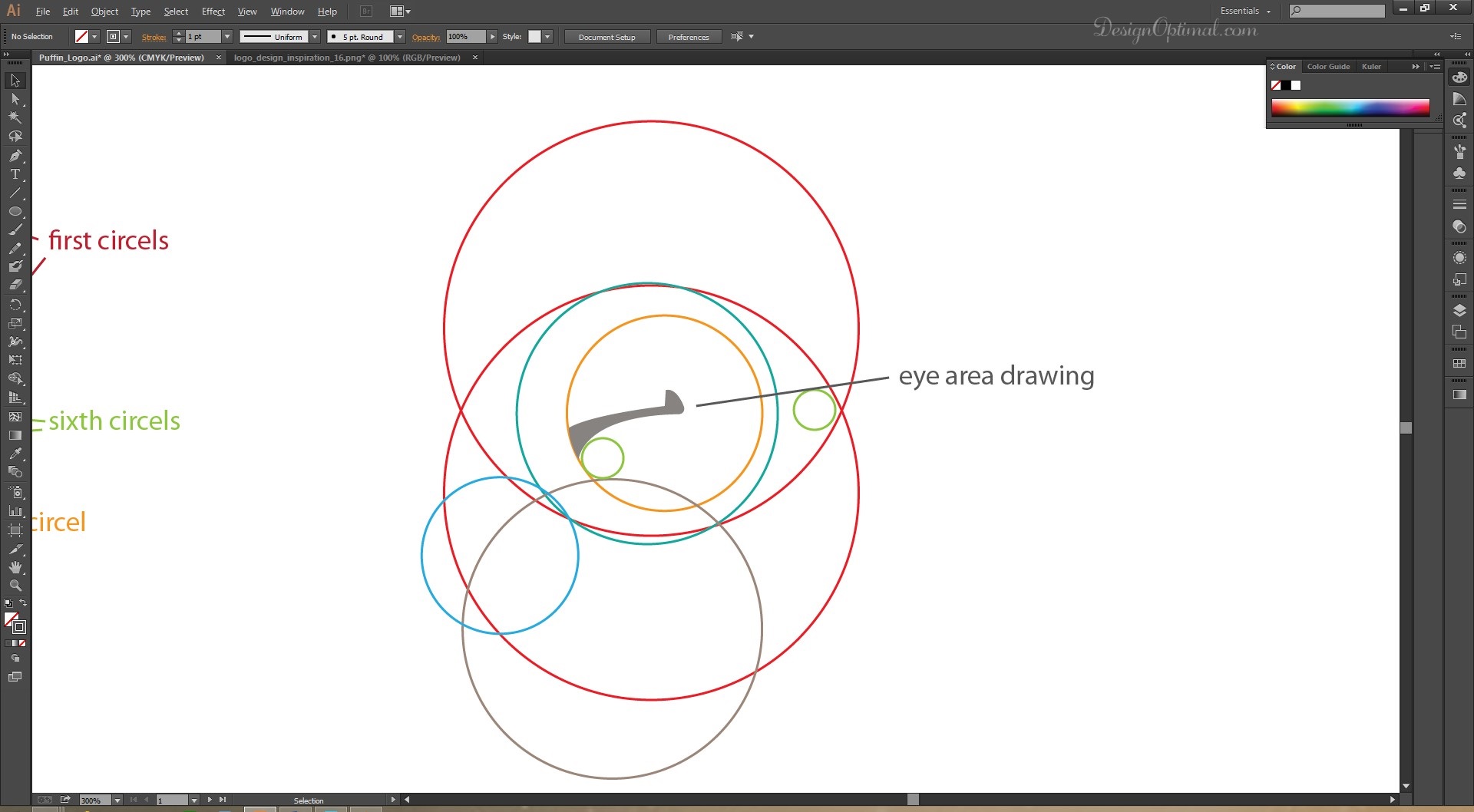Open the Object menu

(x=104, y=12)
